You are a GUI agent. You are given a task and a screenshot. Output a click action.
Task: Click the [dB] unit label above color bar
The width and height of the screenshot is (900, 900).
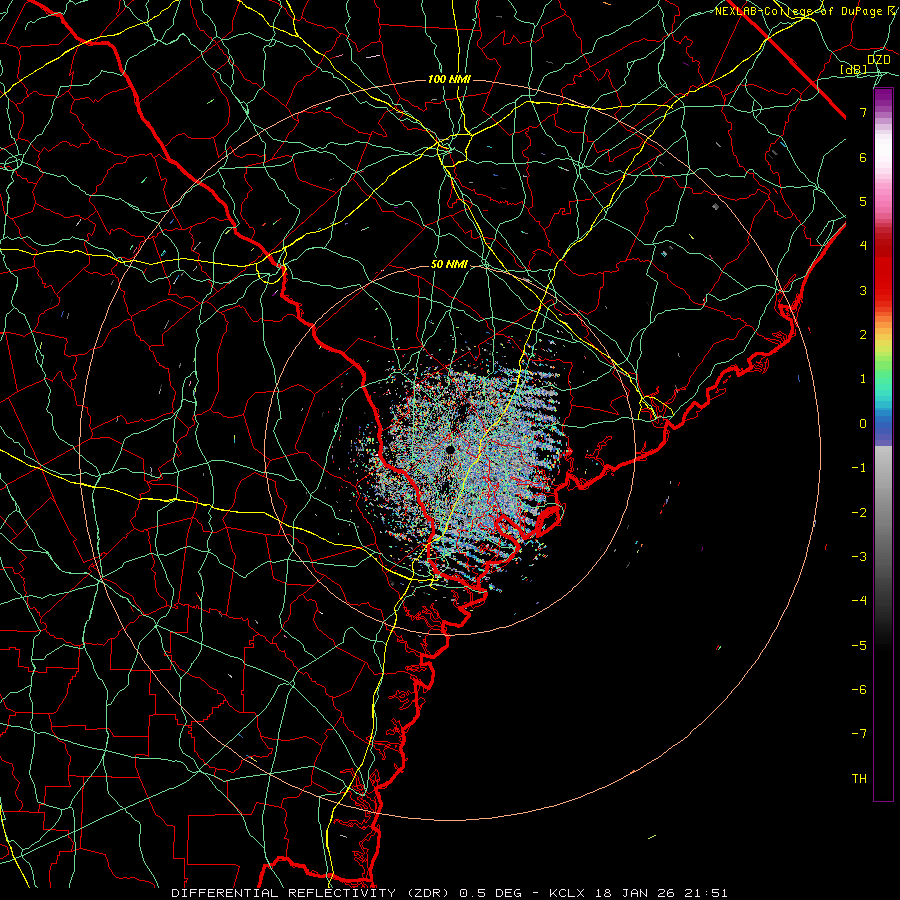pyautogui.click(x=854, y=70)
